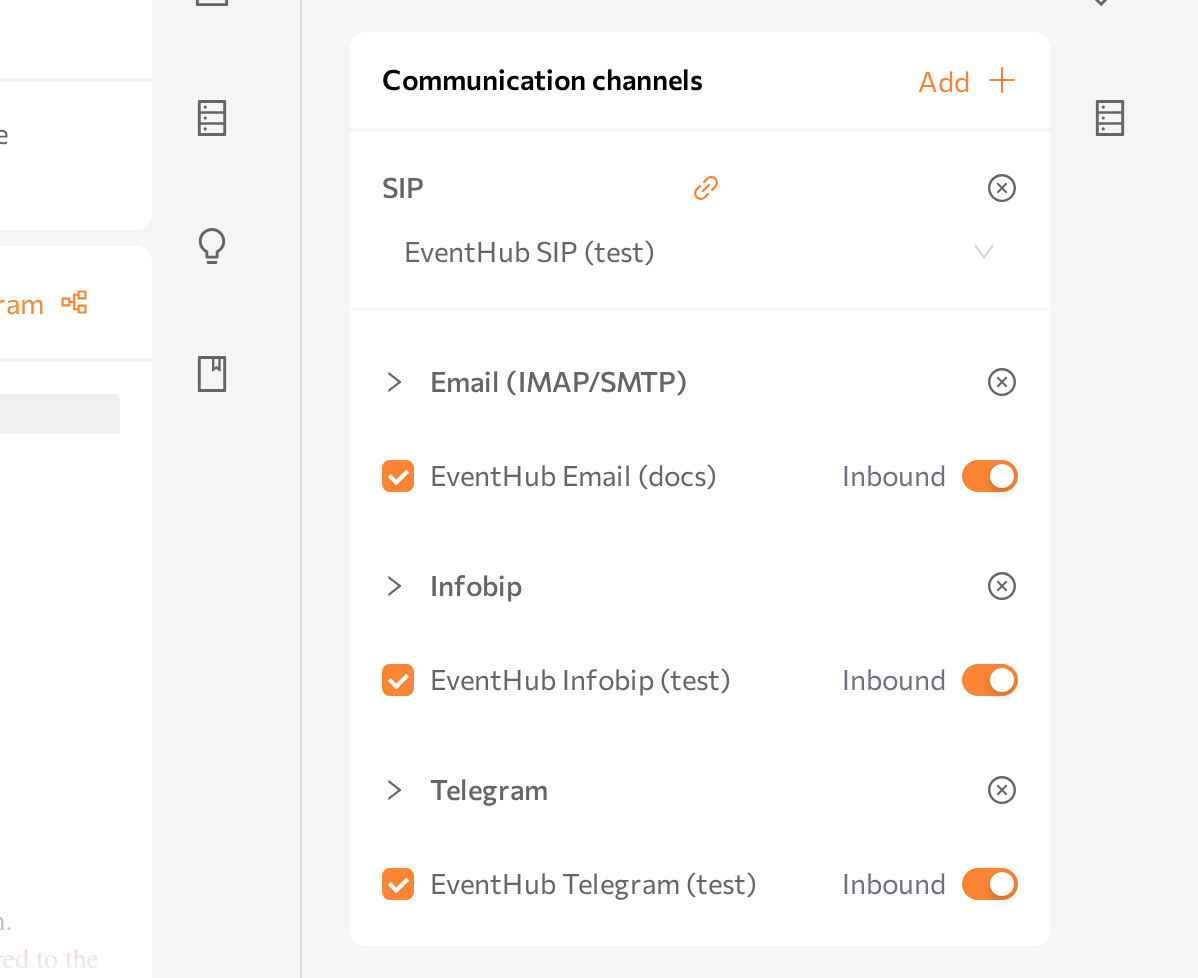Open the SIP link icon
1198x978 pixels.
pyautogui.click(x=706, y=188)
